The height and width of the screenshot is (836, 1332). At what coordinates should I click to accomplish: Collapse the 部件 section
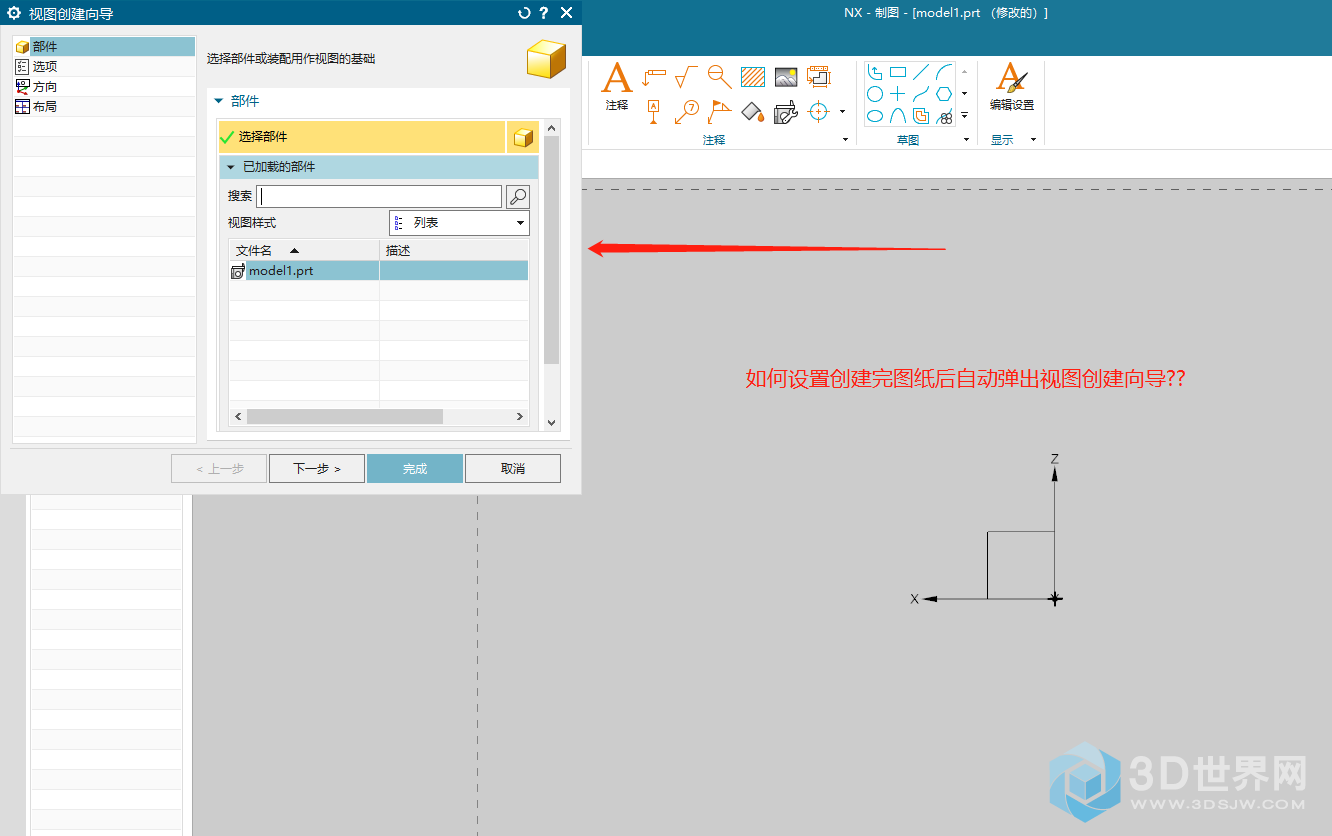click(x=219, y=101)
